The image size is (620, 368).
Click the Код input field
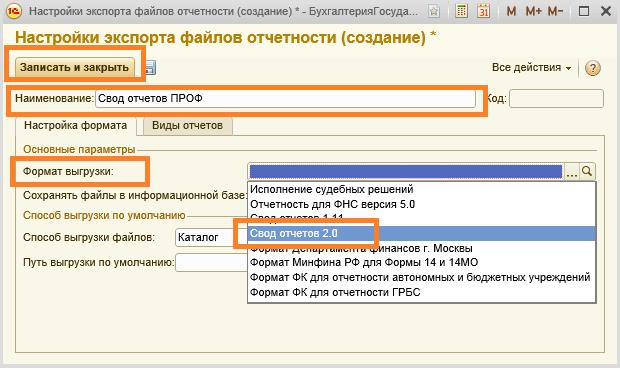pos(556,98)
